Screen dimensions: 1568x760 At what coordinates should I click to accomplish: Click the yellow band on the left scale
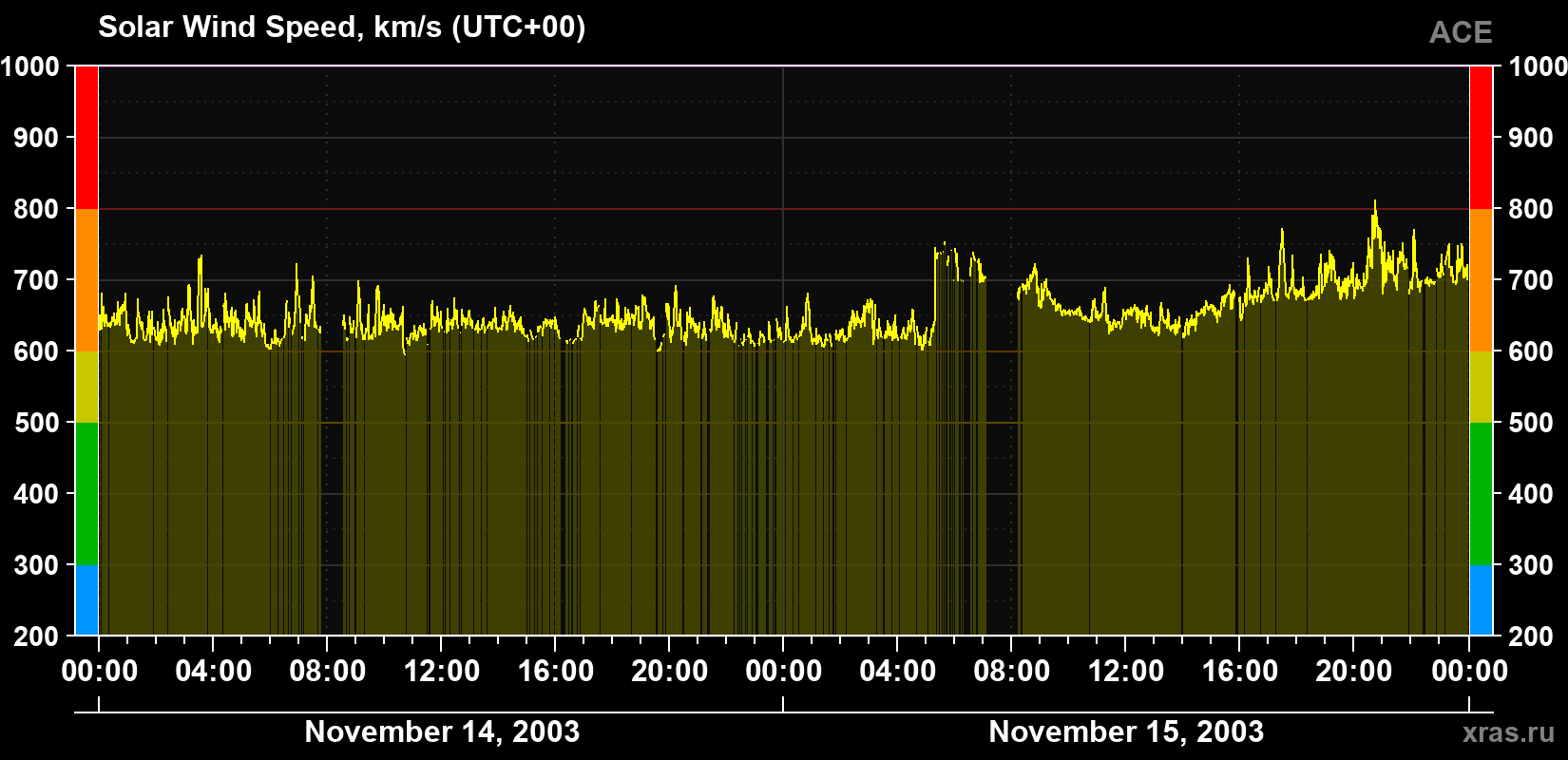pyautogui.click(x=86, y=387)
